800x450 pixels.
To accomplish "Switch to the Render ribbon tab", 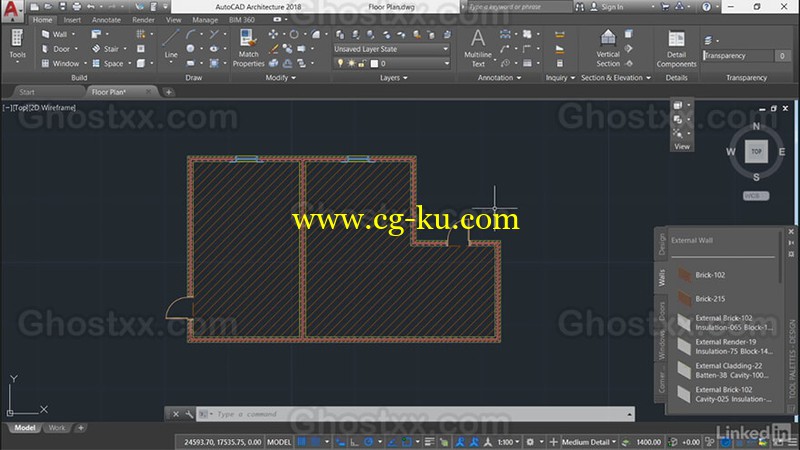I will (x=143, y=20).
